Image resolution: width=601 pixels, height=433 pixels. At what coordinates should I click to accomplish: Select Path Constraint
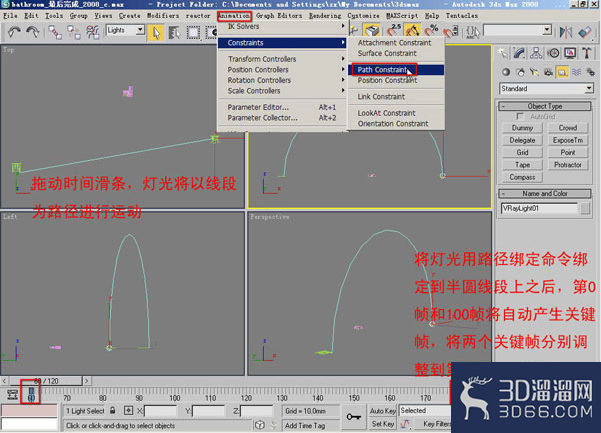pos(396,70)
